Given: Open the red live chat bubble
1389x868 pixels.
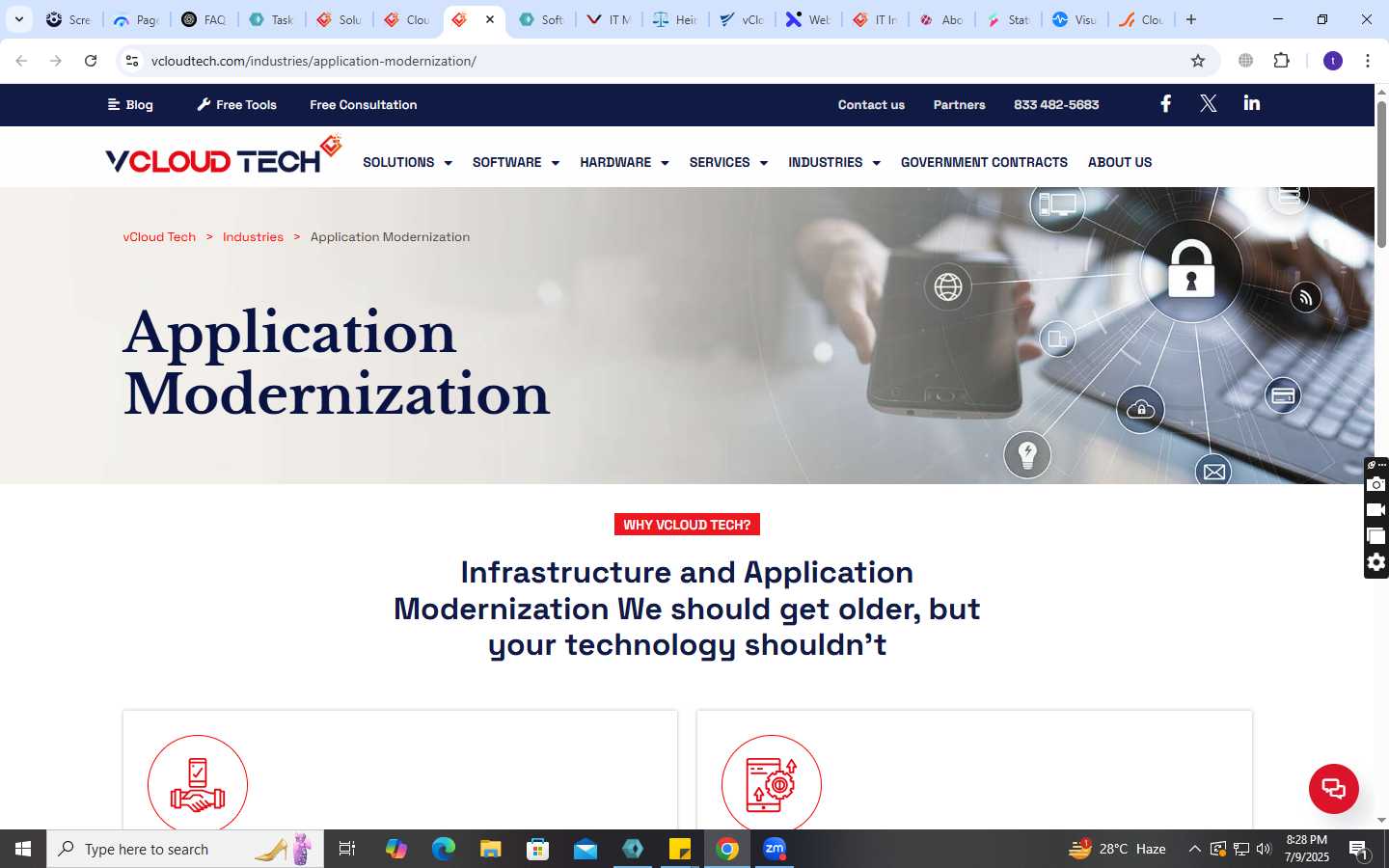Looking at the screenshot, I should pos(1333,788).
